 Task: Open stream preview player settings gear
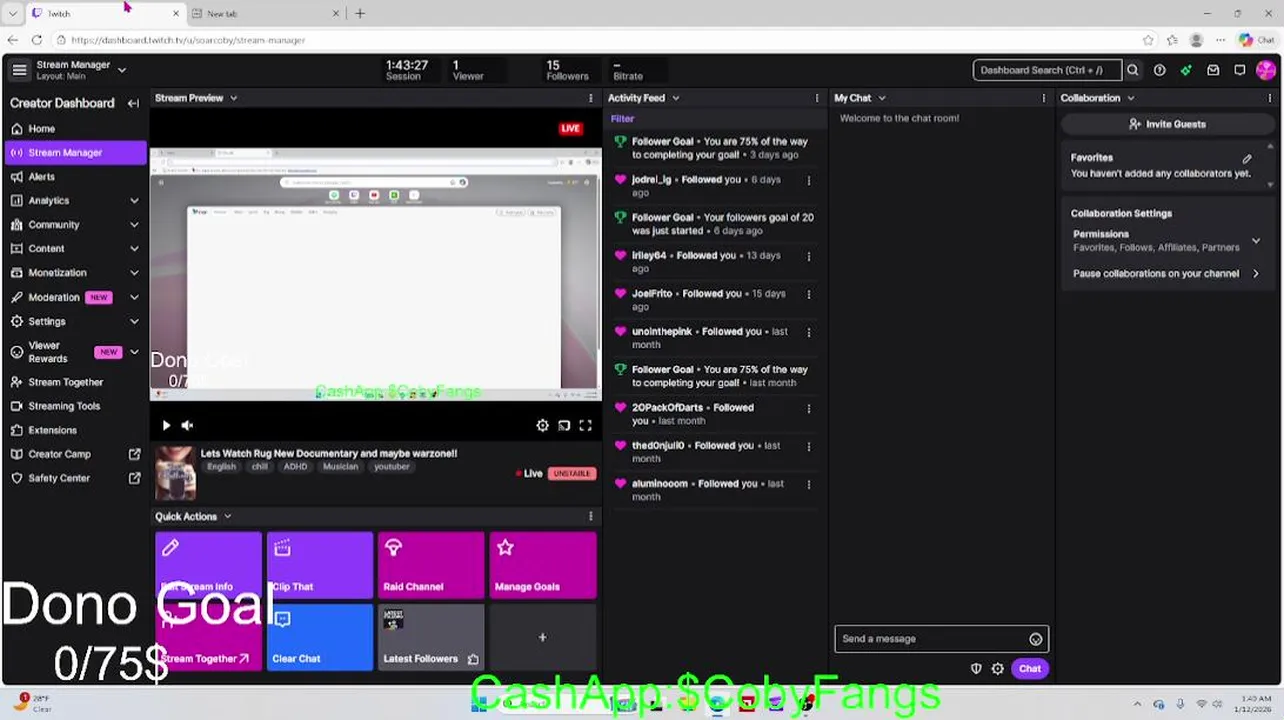tap(542, 426)
